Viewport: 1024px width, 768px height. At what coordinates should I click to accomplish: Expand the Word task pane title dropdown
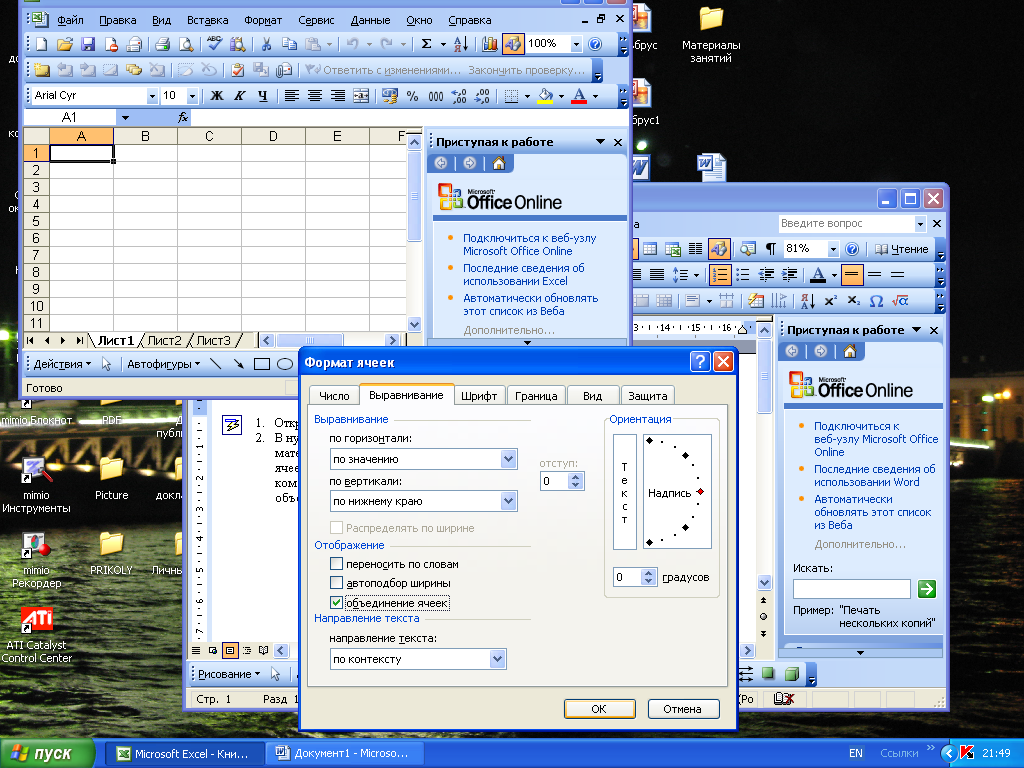pyautogui.click(x=916, y=330)
